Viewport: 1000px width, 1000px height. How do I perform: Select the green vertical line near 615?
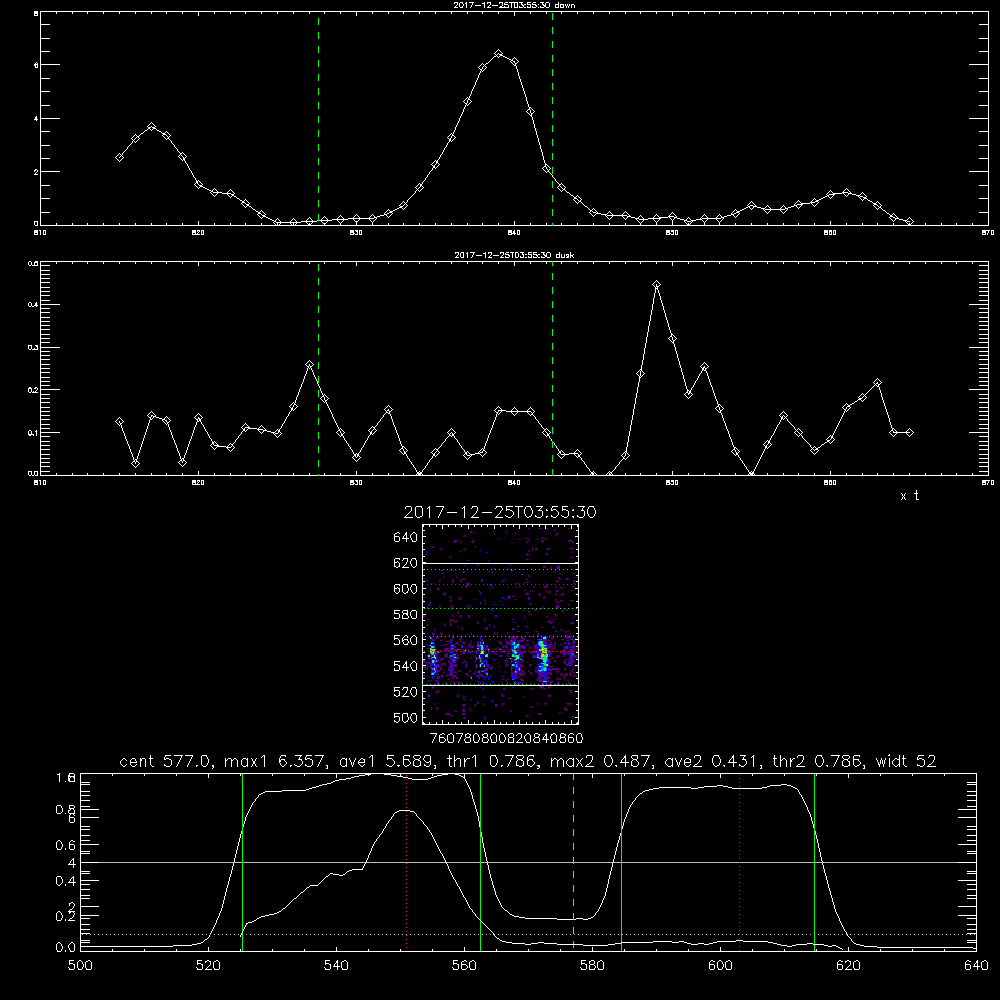[814, 861]
